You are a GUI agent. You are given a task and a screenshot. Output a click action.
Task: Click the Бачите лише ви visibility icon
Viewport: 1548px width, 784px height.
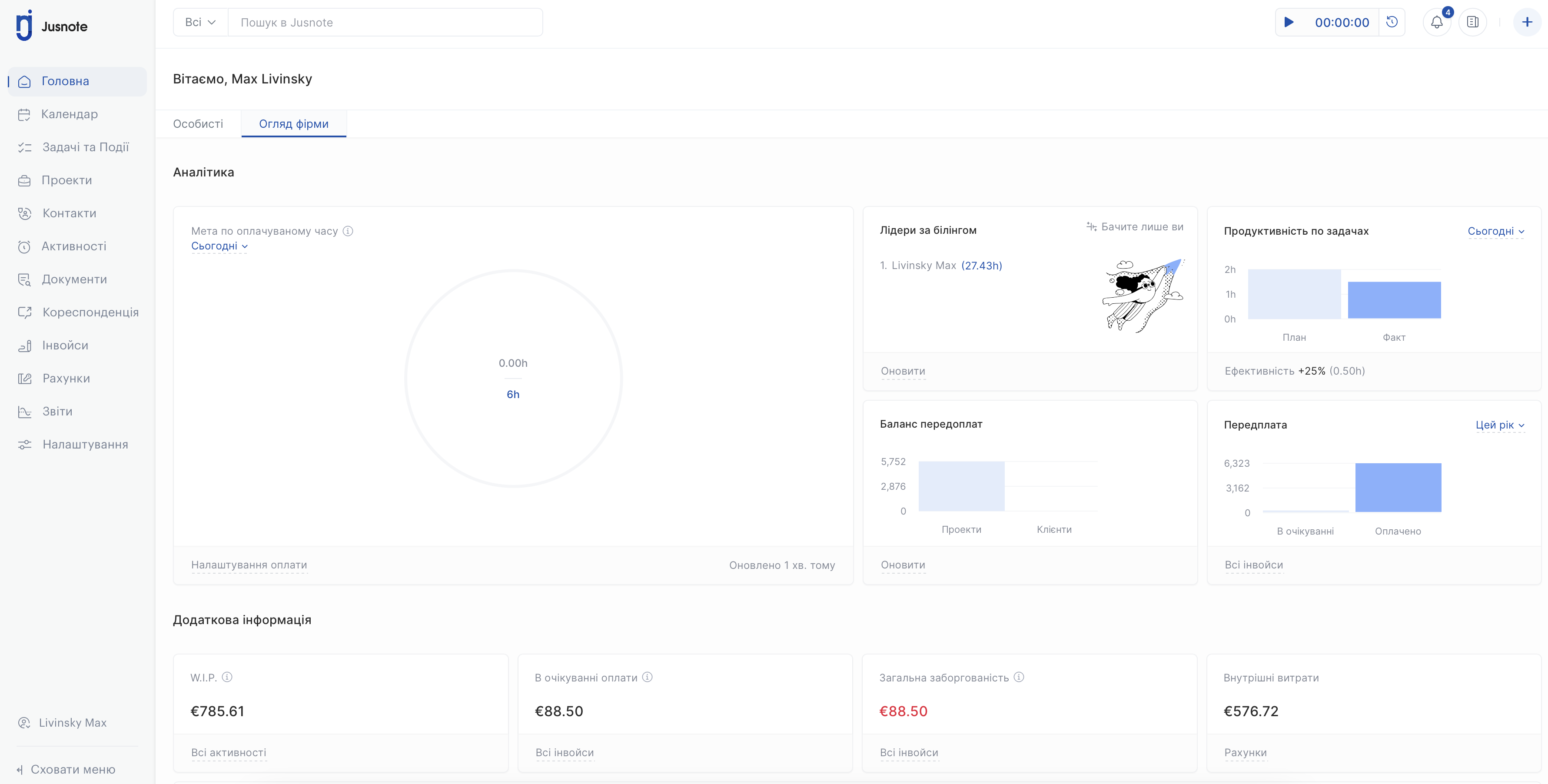(x=1091, y=226)
